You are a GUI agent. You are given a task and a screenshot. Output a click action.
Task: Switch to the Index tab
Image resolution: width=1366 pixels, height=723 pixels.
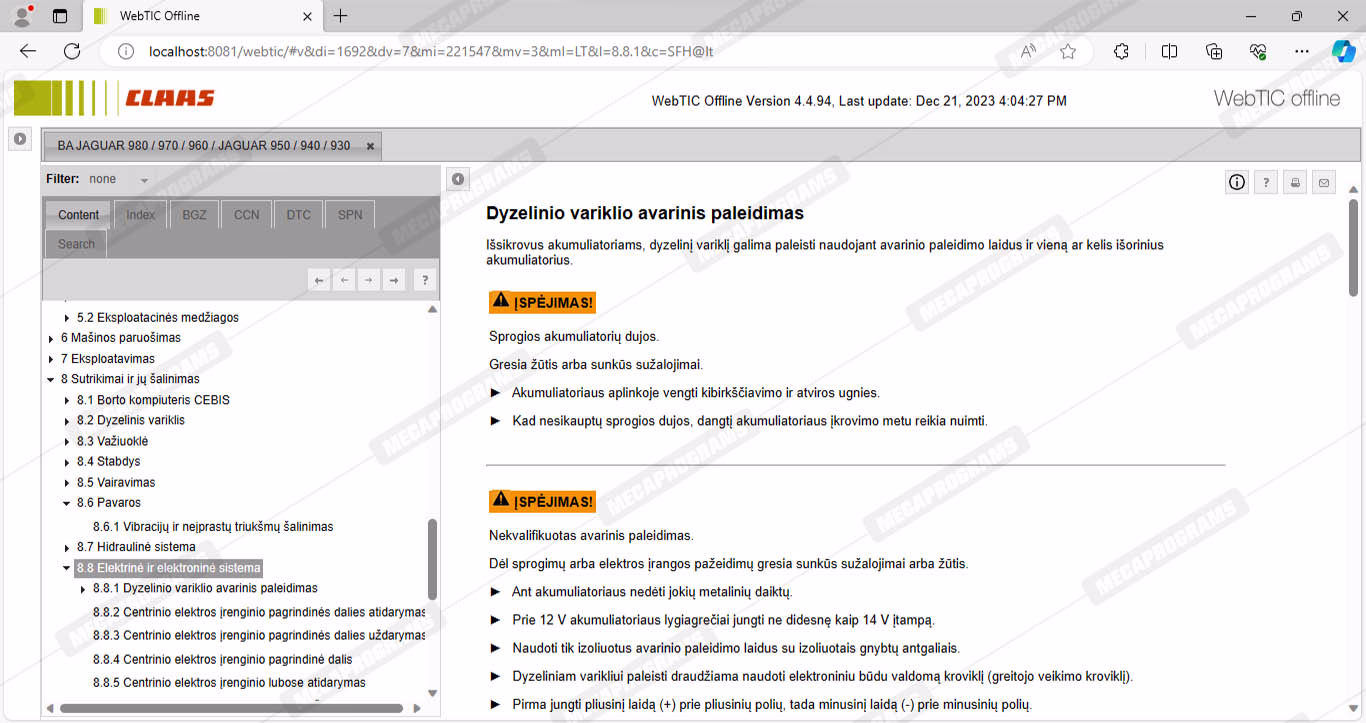coord(140,215)
